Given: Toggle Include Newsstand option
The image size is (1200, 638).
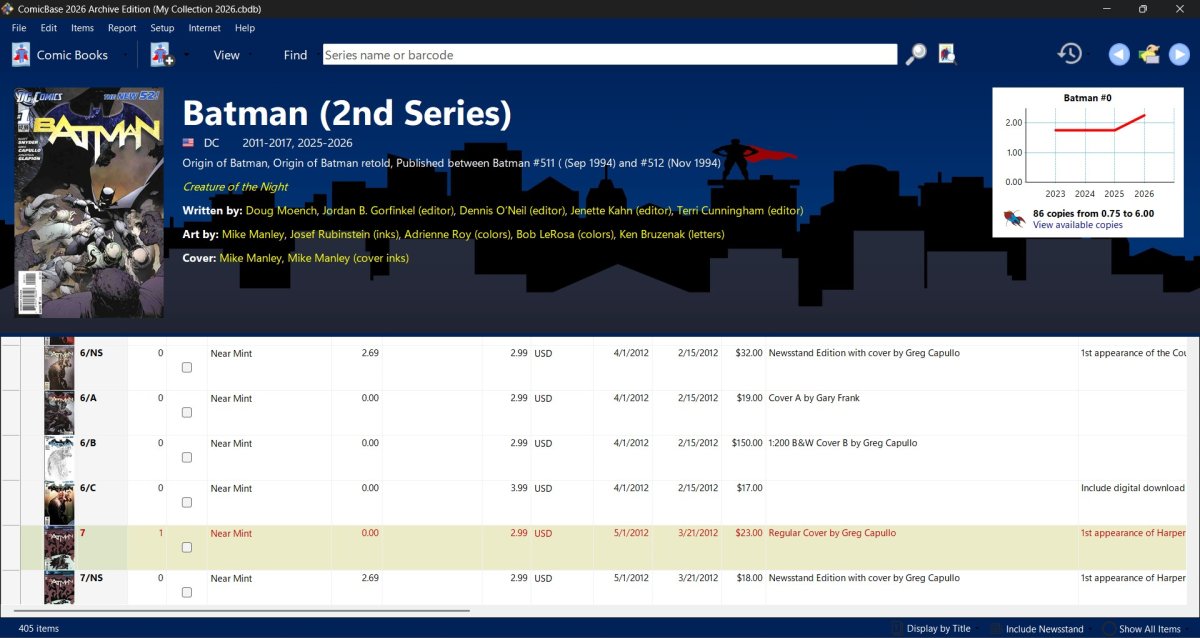Looking at the screenshot, I should click(x=1036, y=629).
